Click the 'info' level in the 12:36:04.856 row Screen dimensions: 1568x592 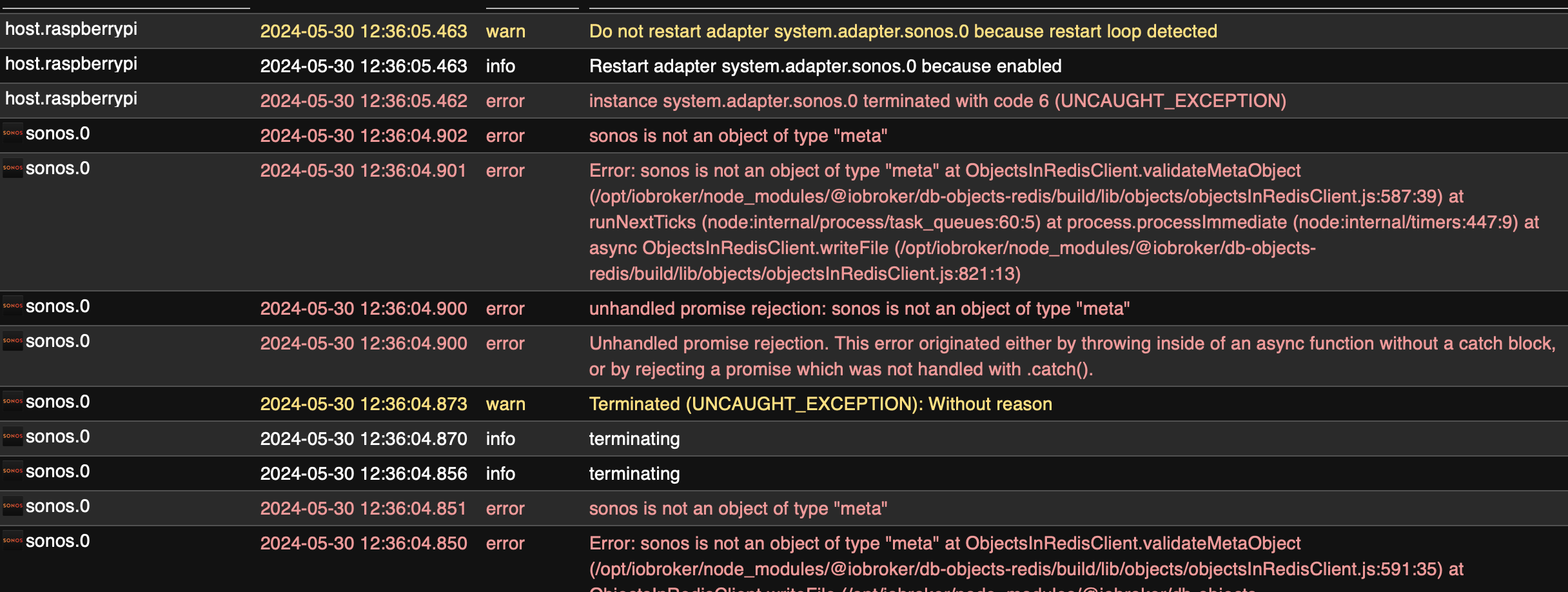point(500,474)
